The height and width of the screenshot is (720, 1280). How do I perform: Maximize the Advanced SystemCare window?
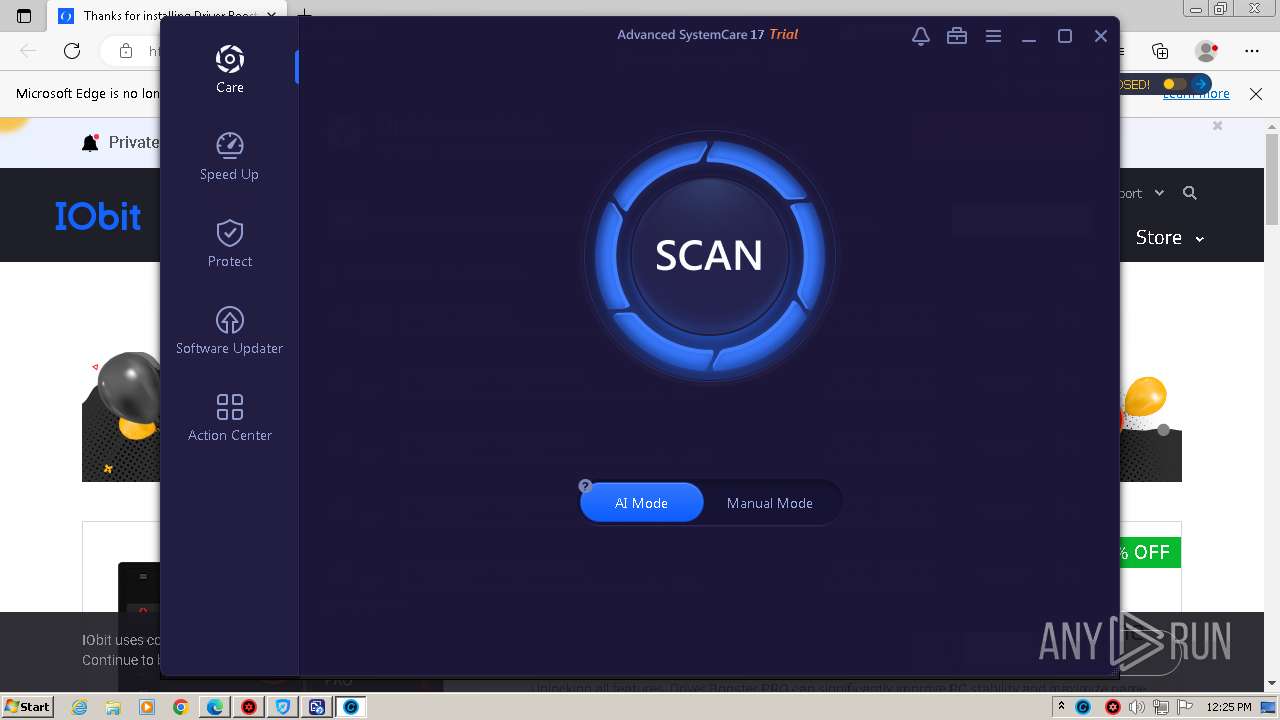[x=1065, y=36]
